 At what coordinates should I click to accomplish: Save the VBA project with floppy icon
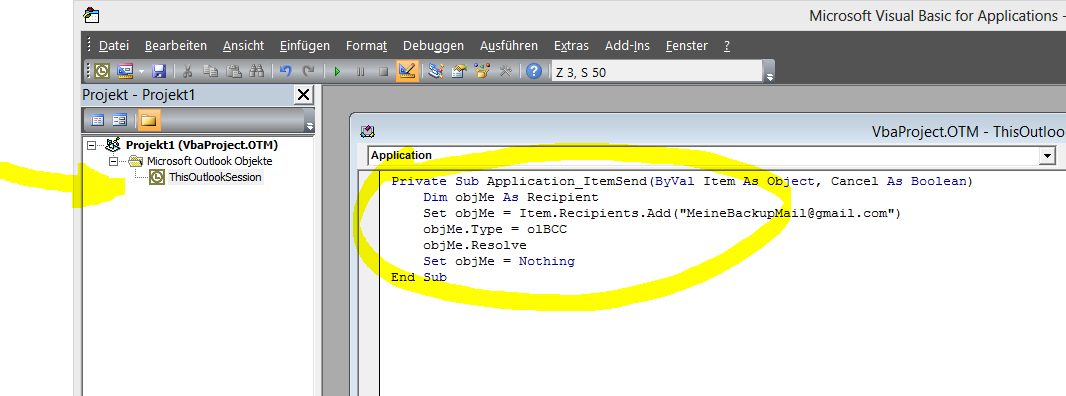159,71
